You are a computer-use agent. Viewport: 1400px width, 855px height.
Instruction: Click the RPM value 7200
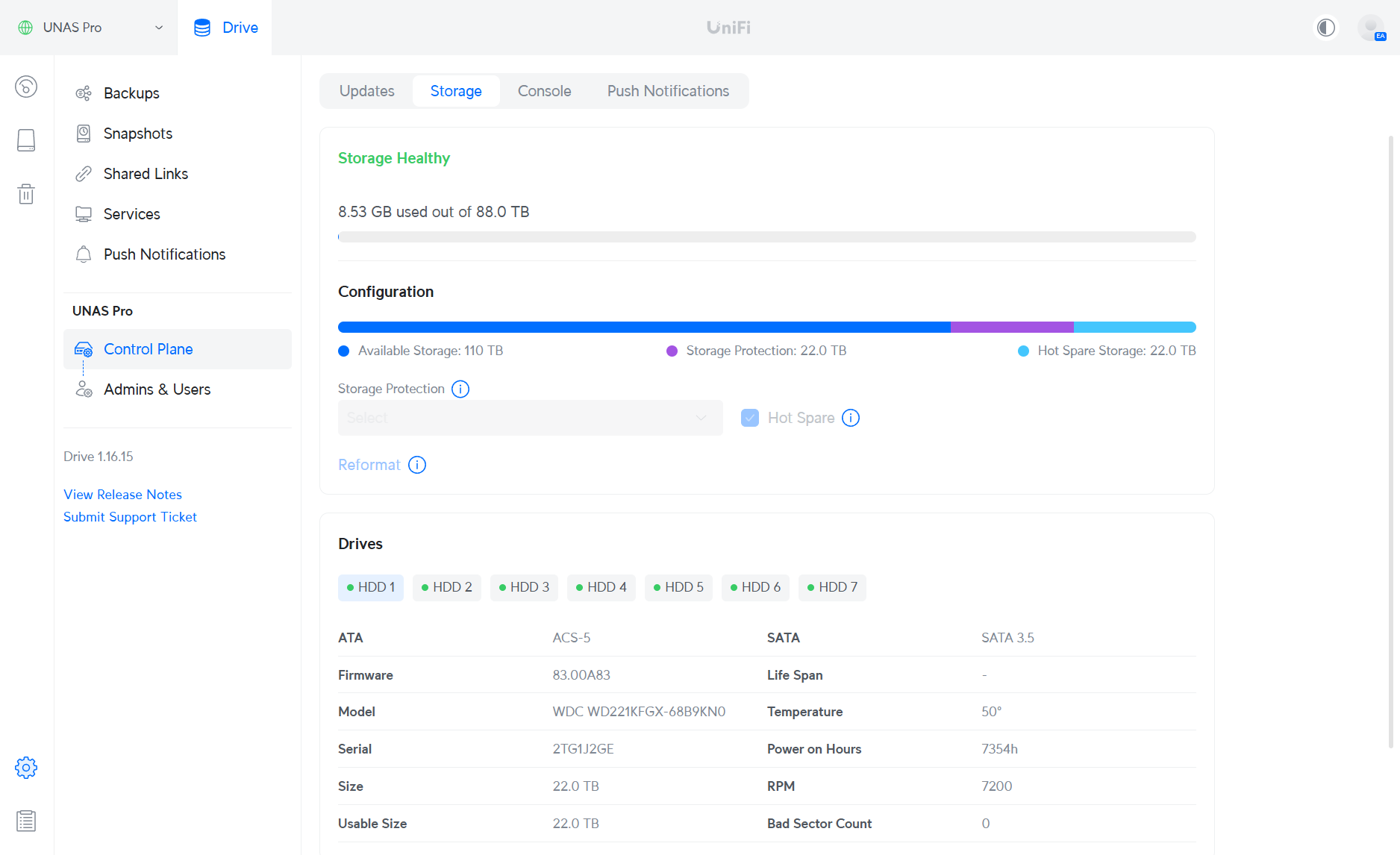click(x=996, y=786)
